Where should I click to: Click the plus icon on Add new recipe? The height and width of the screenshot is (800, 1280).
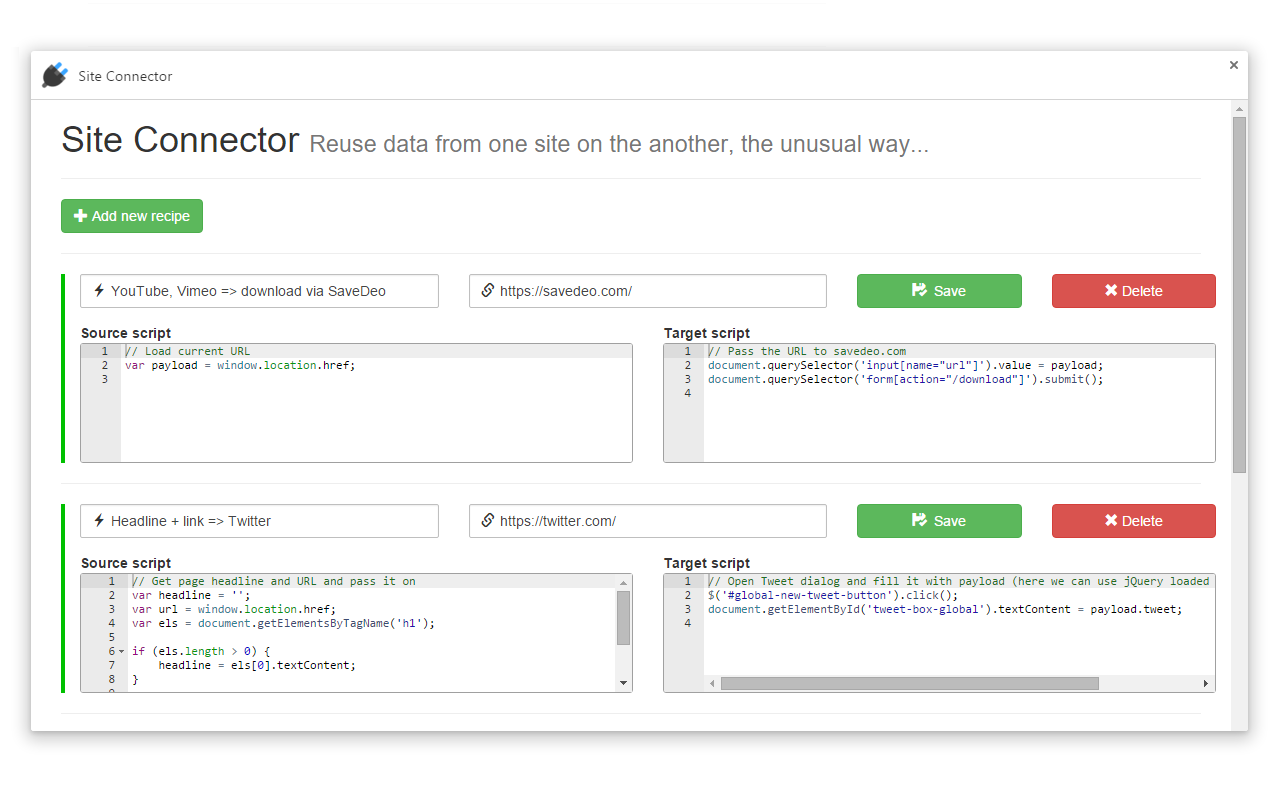(80, 216)
